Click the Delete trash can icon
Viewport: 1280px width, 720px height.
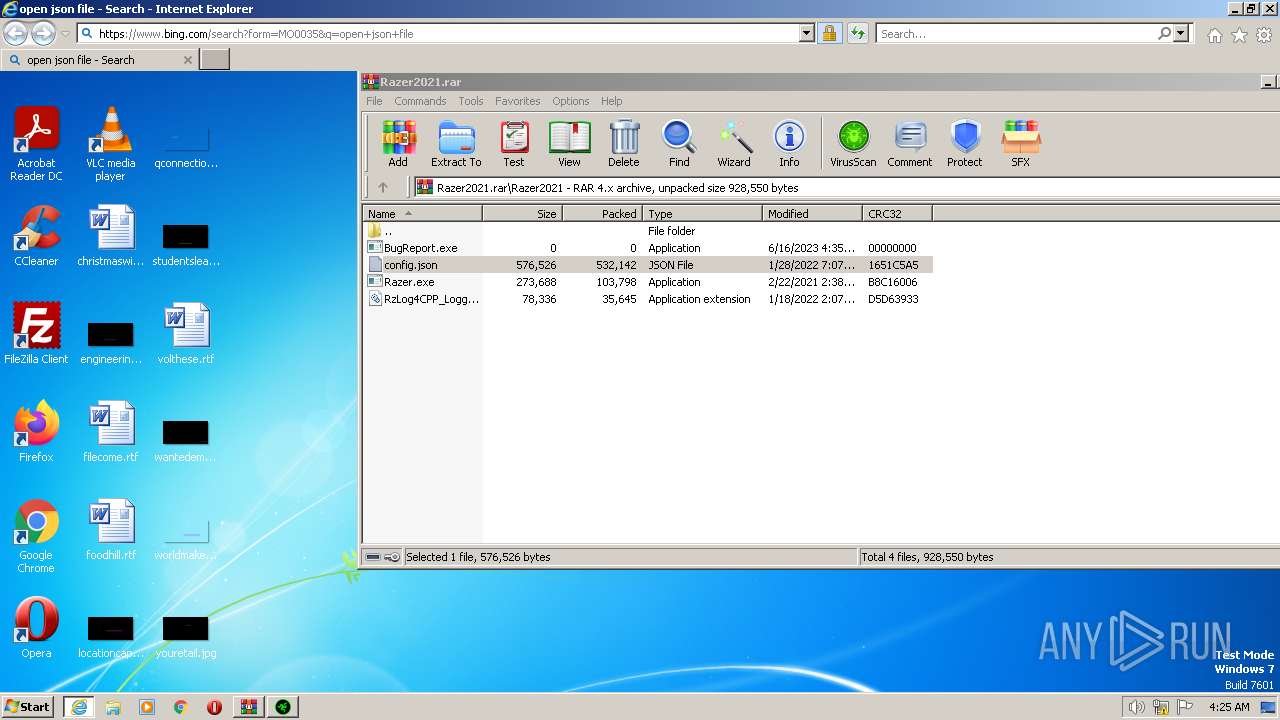click(x=624, y=143)
